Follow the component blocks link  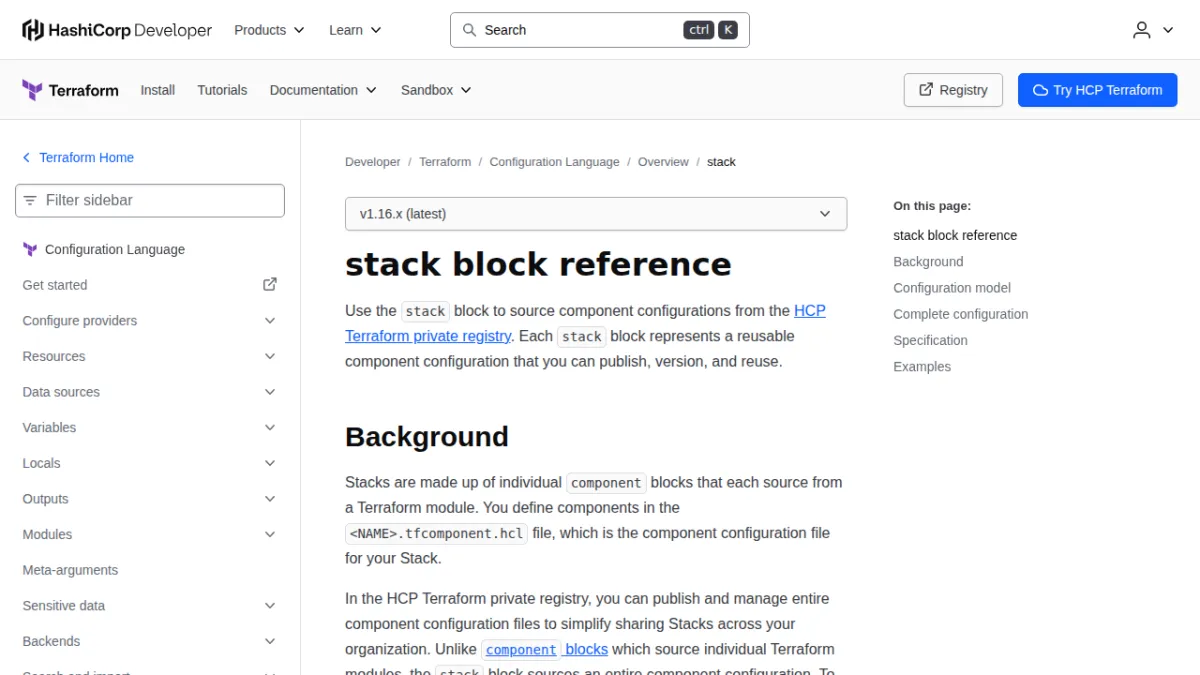[x=545, y=649]
